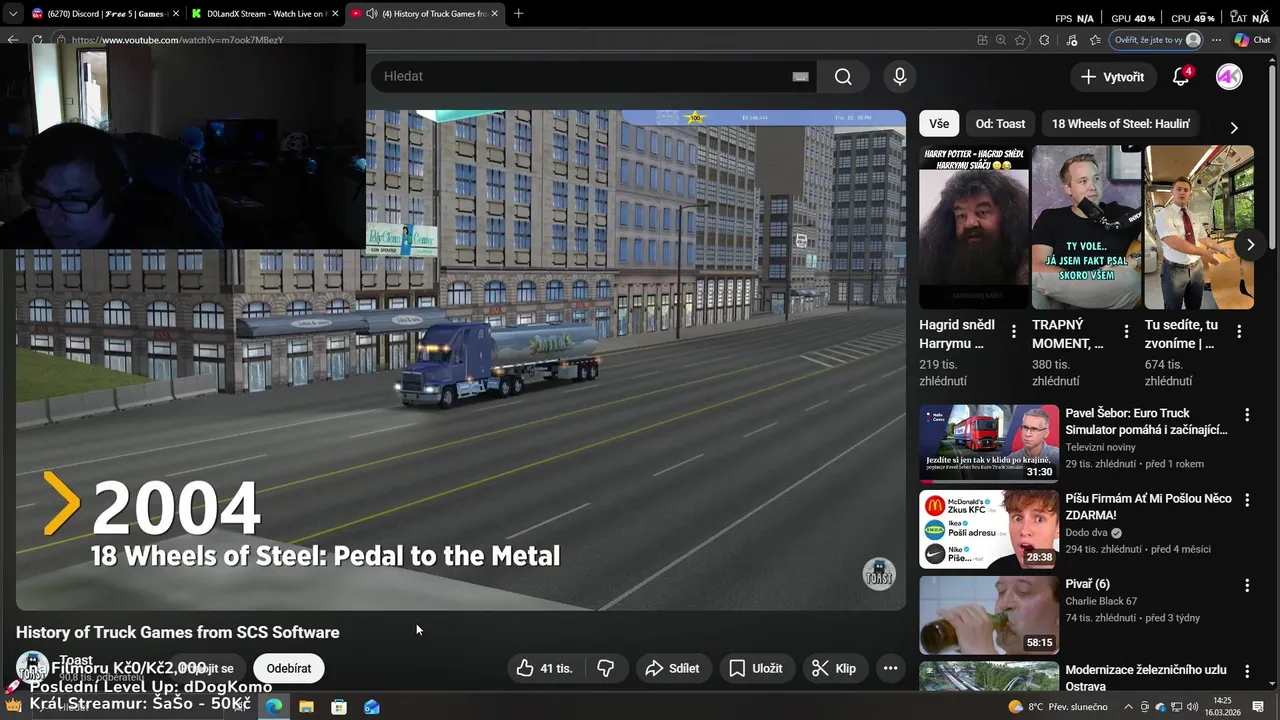Open Microsoft Edge from the taskbar
This screenshot has width=1280, height=720.
274,706
